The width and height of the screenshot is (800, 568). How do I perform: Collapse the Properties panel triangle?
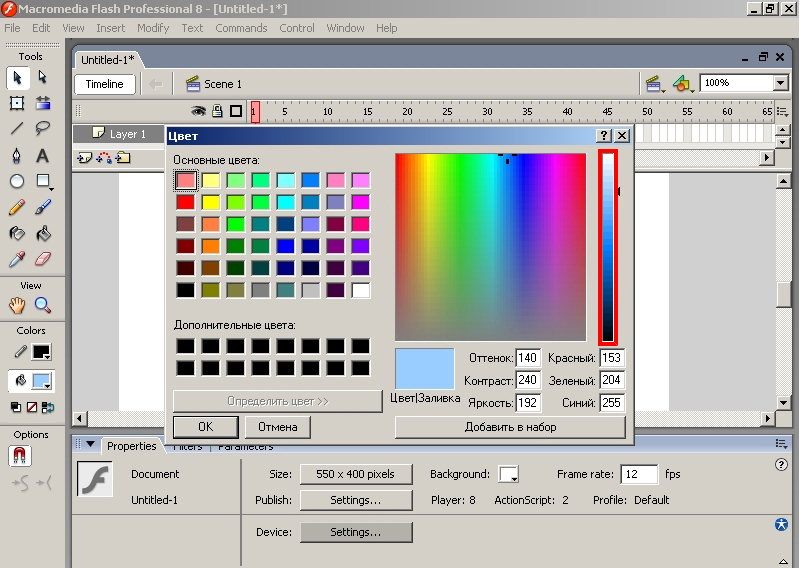(90, 444)
